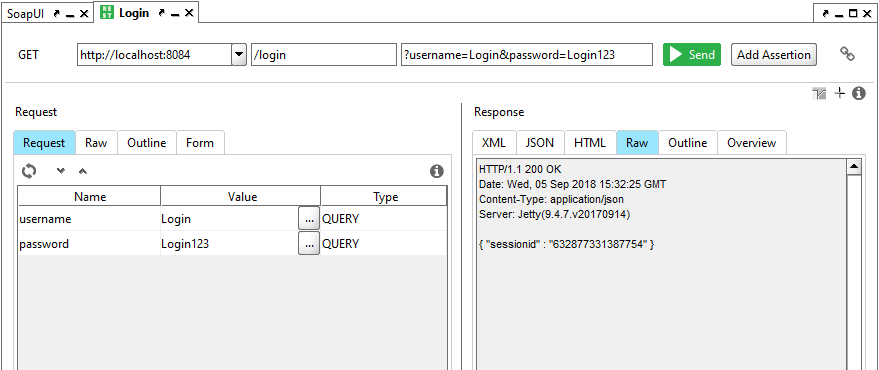879x370 pixels.
Task: Click the top-right detach arrow icon
Action: [826, 14]
